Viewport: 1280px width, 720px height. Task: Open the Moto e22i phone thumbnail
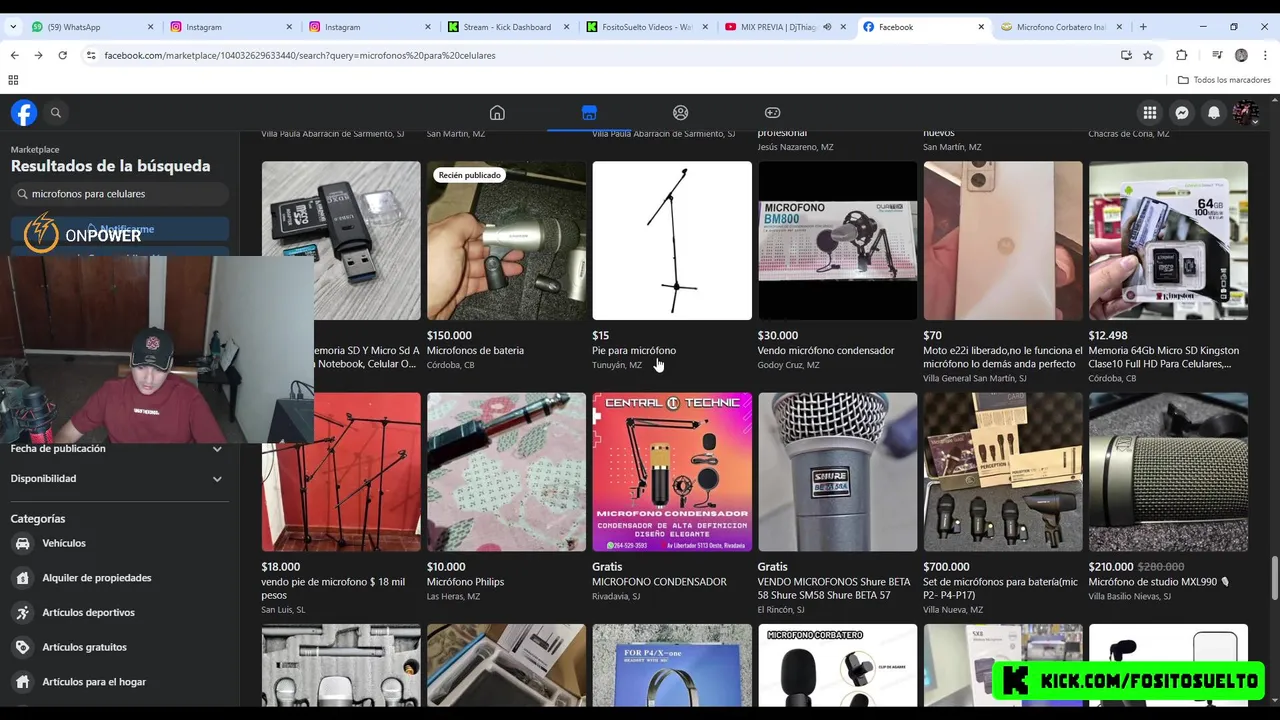coord(1003,241)
